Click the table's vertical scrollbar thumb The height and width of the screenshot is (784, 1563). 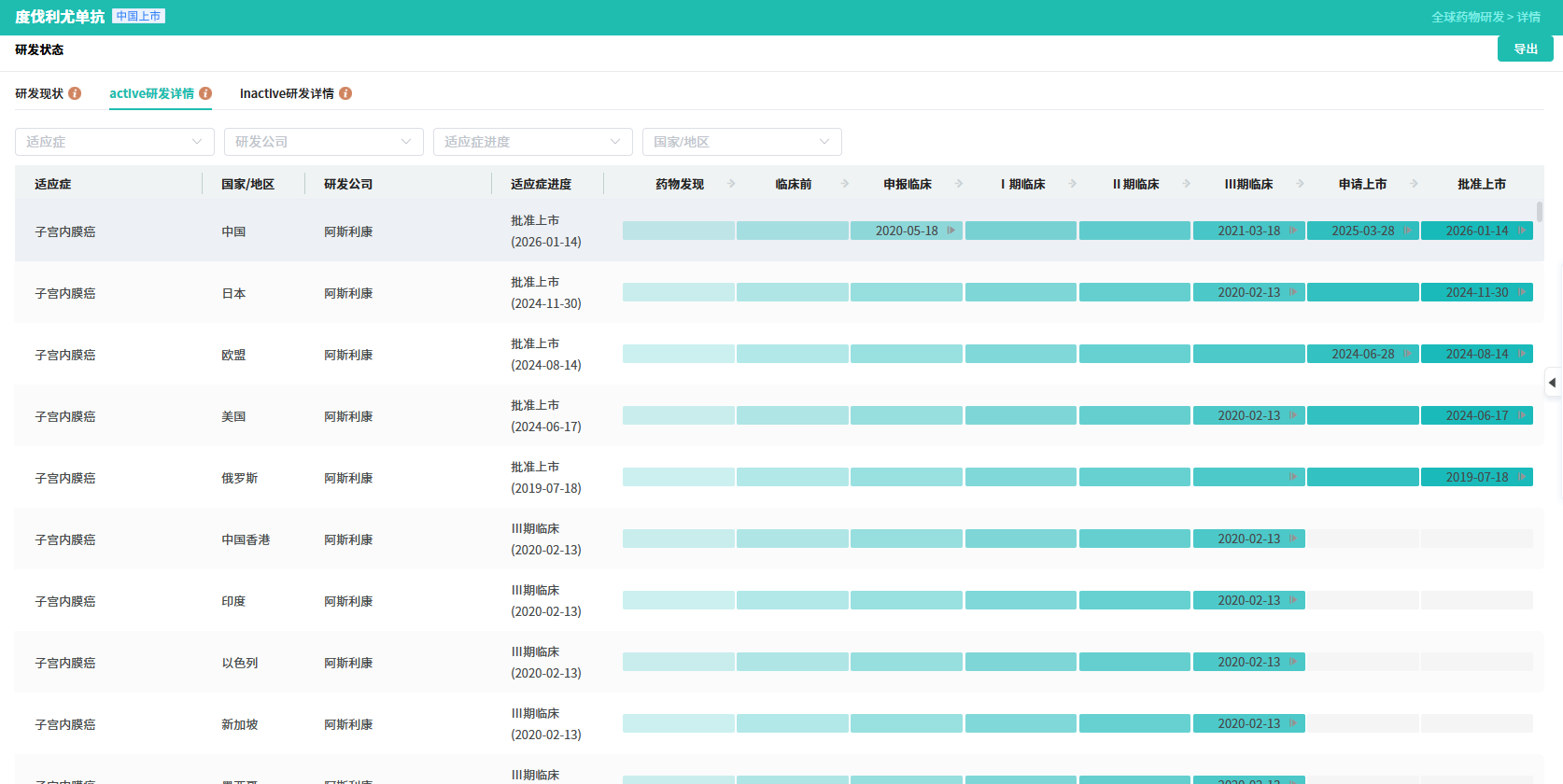[1539, 212]
